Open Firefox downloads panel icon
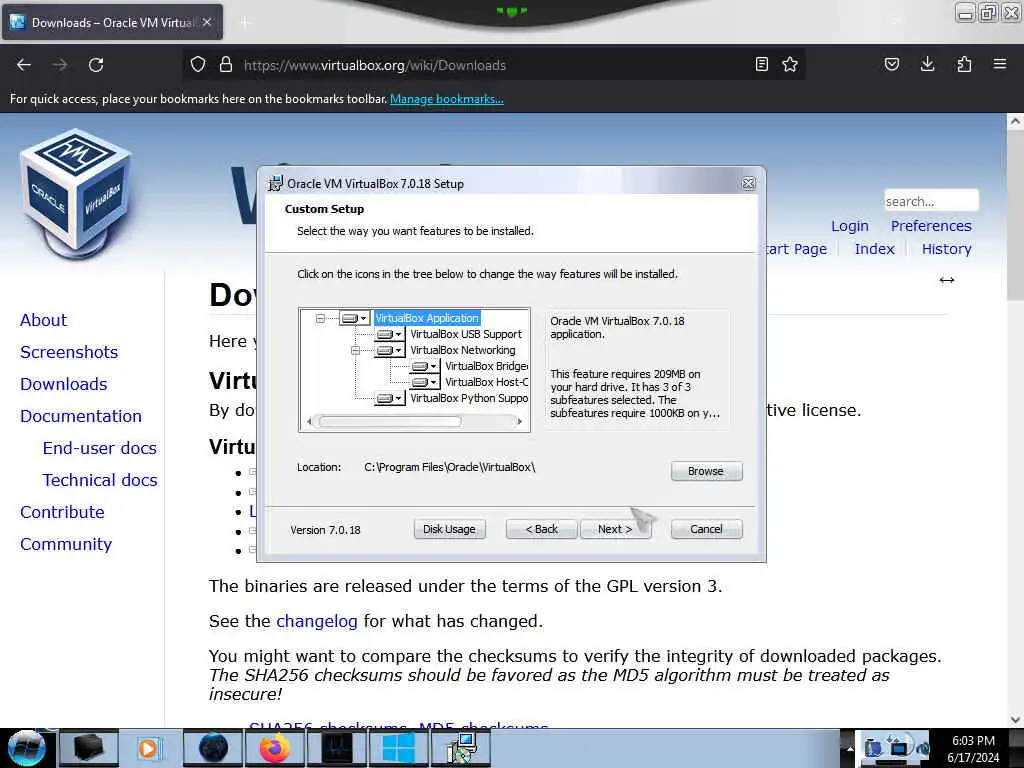 (927, 64)
